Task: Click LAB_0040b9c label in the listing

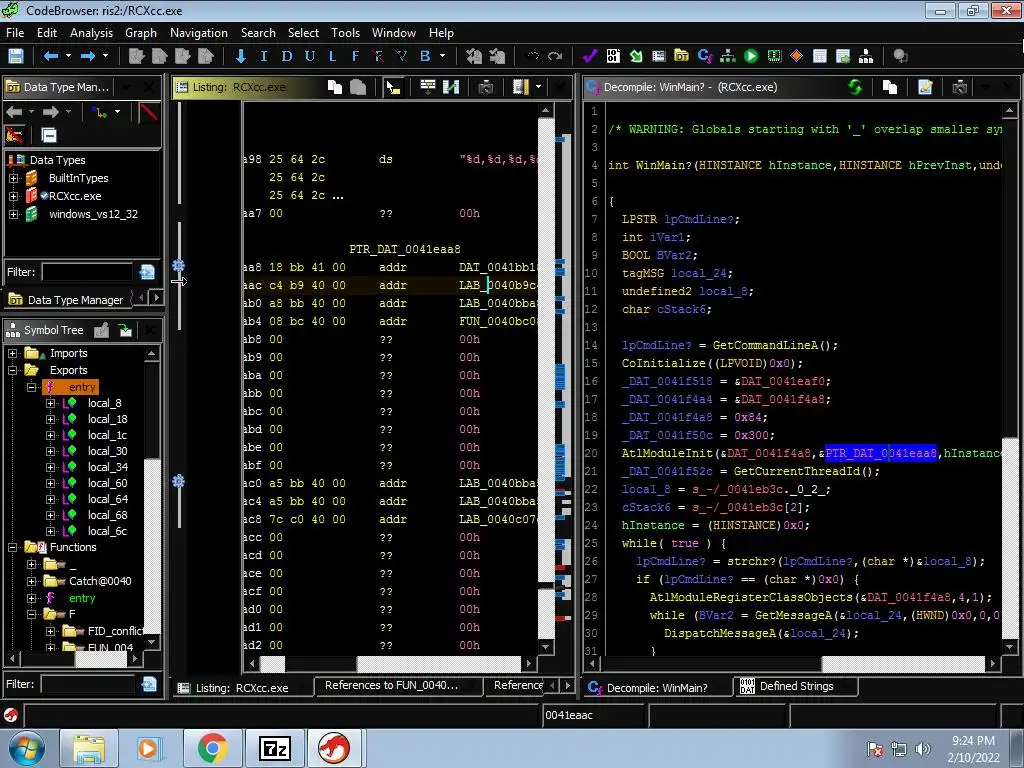Action: (x=498, y=285)
